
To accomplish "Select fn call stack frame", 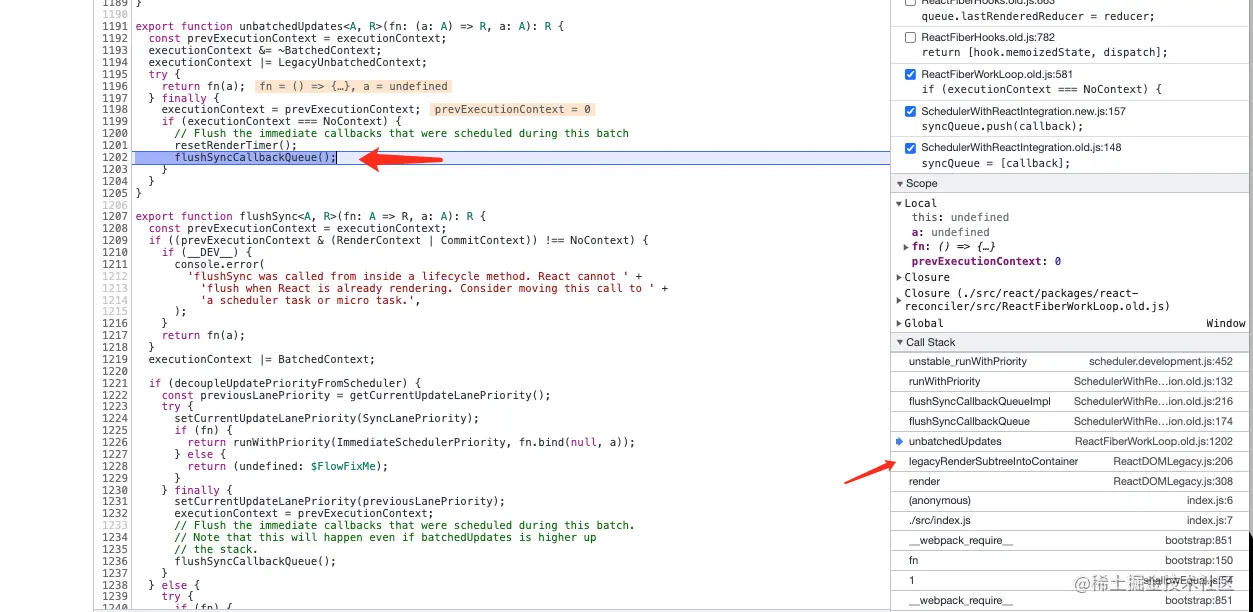I will point(1071,560).
